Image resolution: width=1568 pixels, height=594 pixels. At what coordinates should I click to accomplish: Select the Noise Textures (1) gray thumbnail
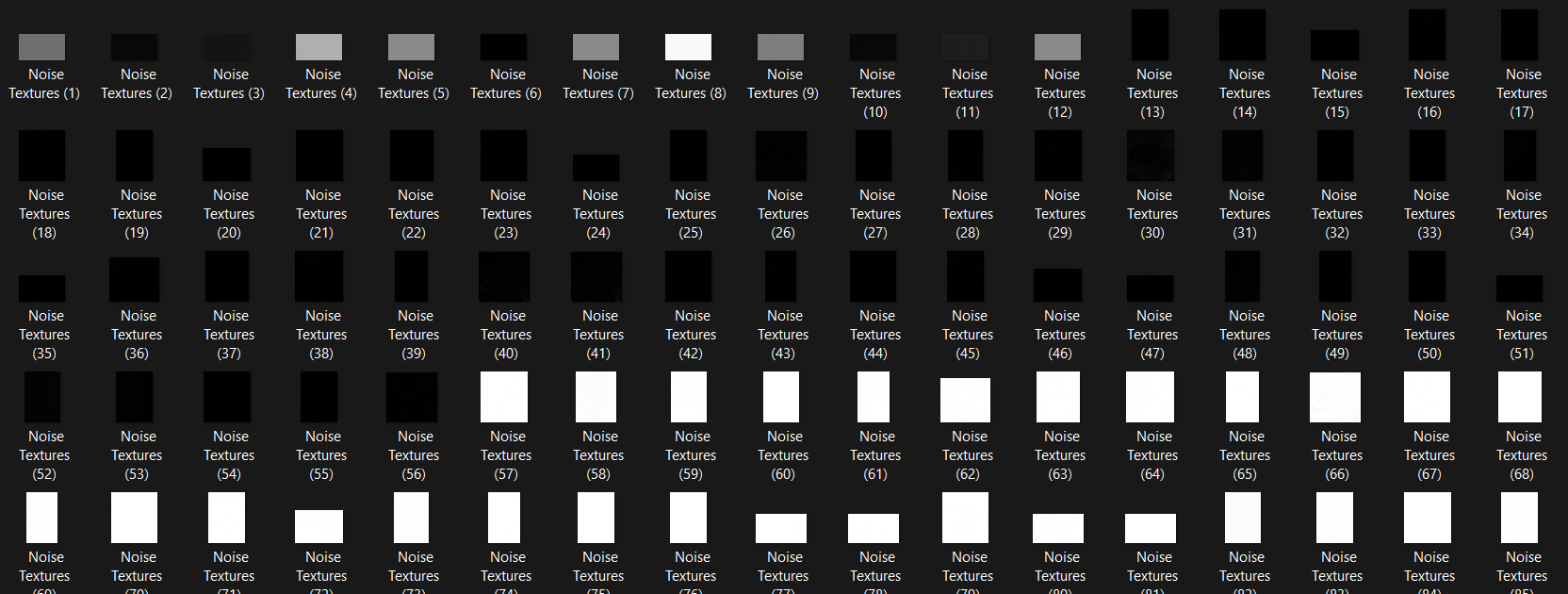click(x=42, y=47)
